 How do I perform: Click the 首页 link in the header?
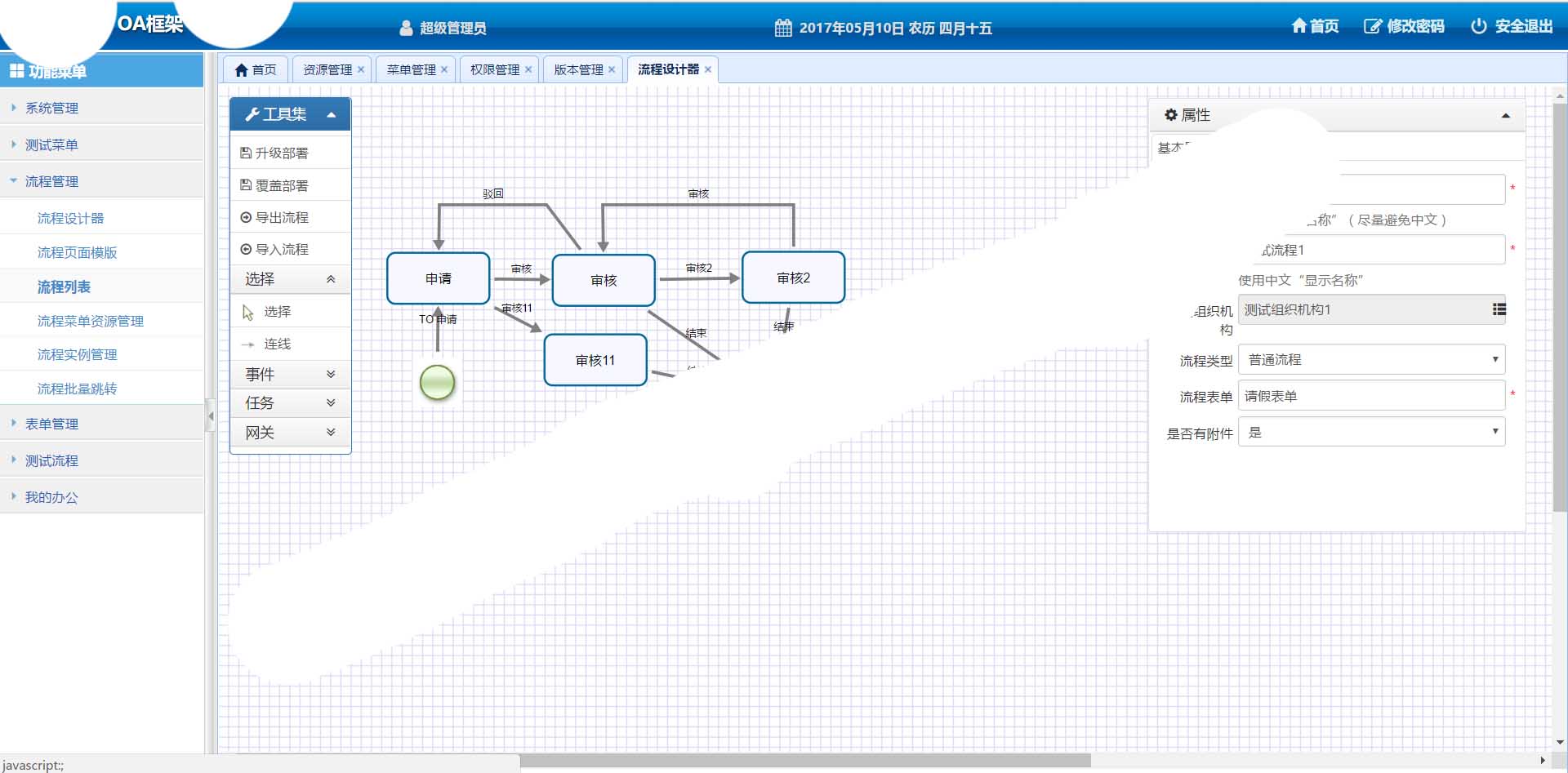(x=1315, y=26)
